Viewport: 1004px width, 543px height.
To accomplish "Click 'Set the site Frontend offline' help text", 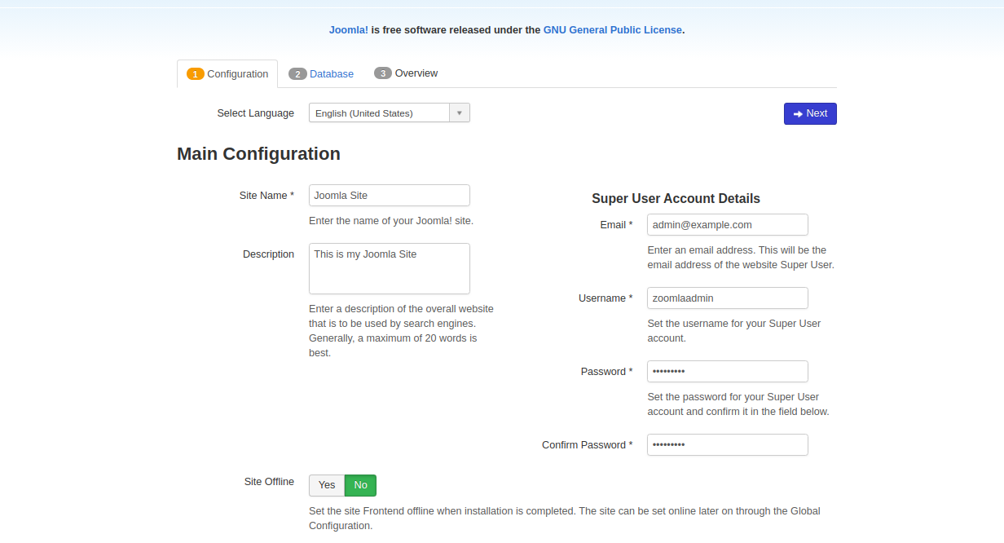I will click(x=564, y=519).
